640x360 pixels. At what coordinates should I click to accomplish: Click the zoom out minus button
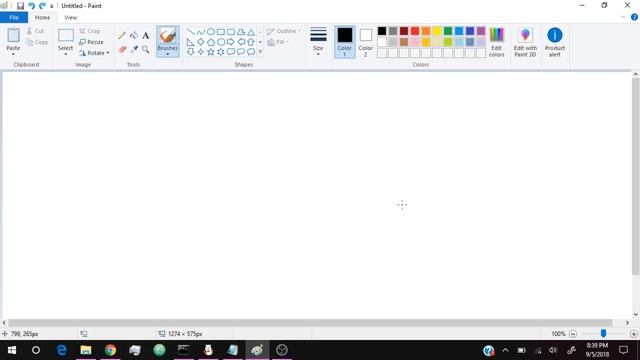pyautogui.click(x=573, y=334)
